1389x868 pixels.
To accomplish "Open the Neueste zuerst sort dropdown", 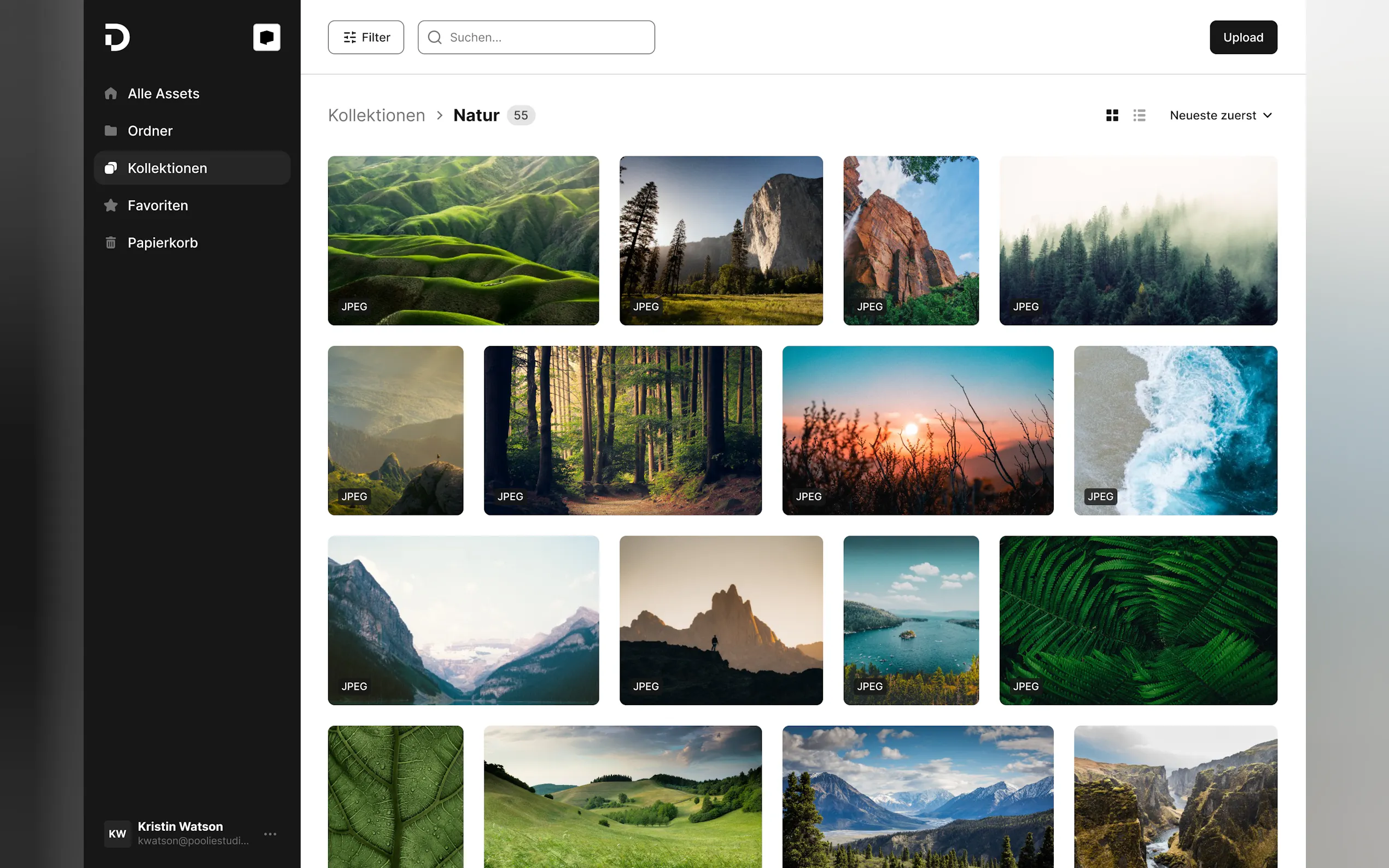I will click(1213, 115).
